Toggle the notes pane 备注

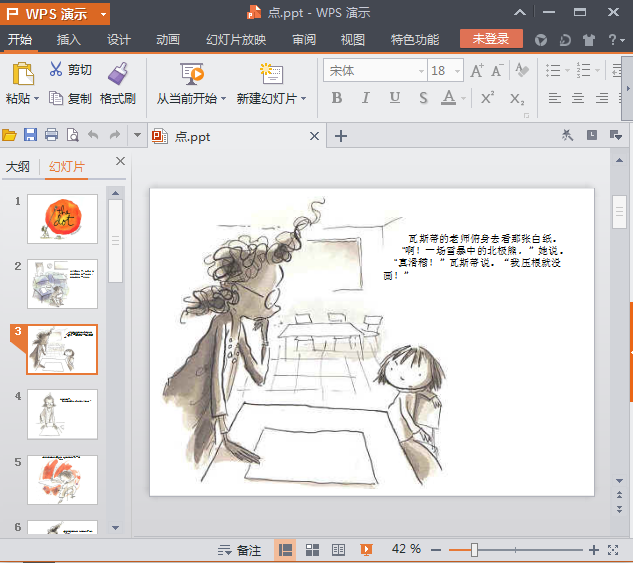(x=240, y=550)
